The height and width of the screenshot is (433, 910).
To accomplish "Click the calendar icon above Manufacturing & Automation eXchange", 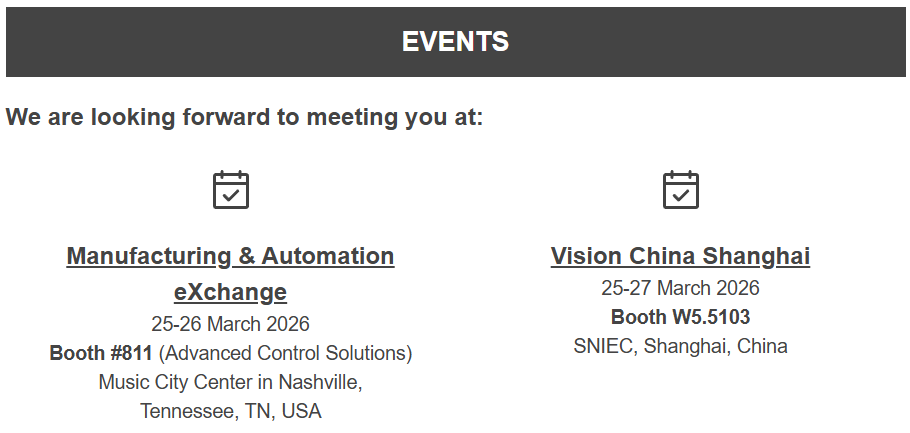I will click(231, 190).
